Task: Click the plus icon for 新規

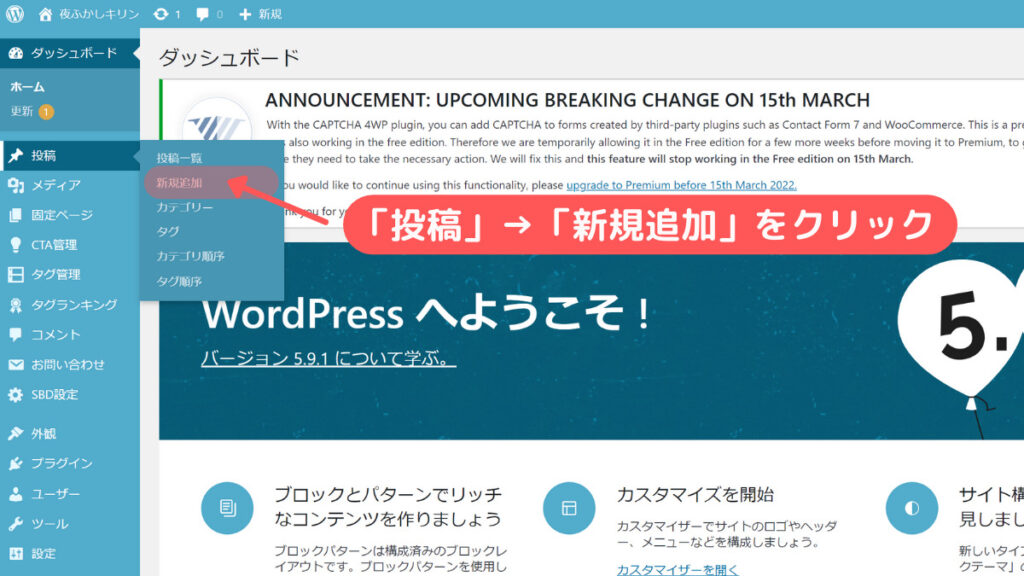Action: (245, 14)
